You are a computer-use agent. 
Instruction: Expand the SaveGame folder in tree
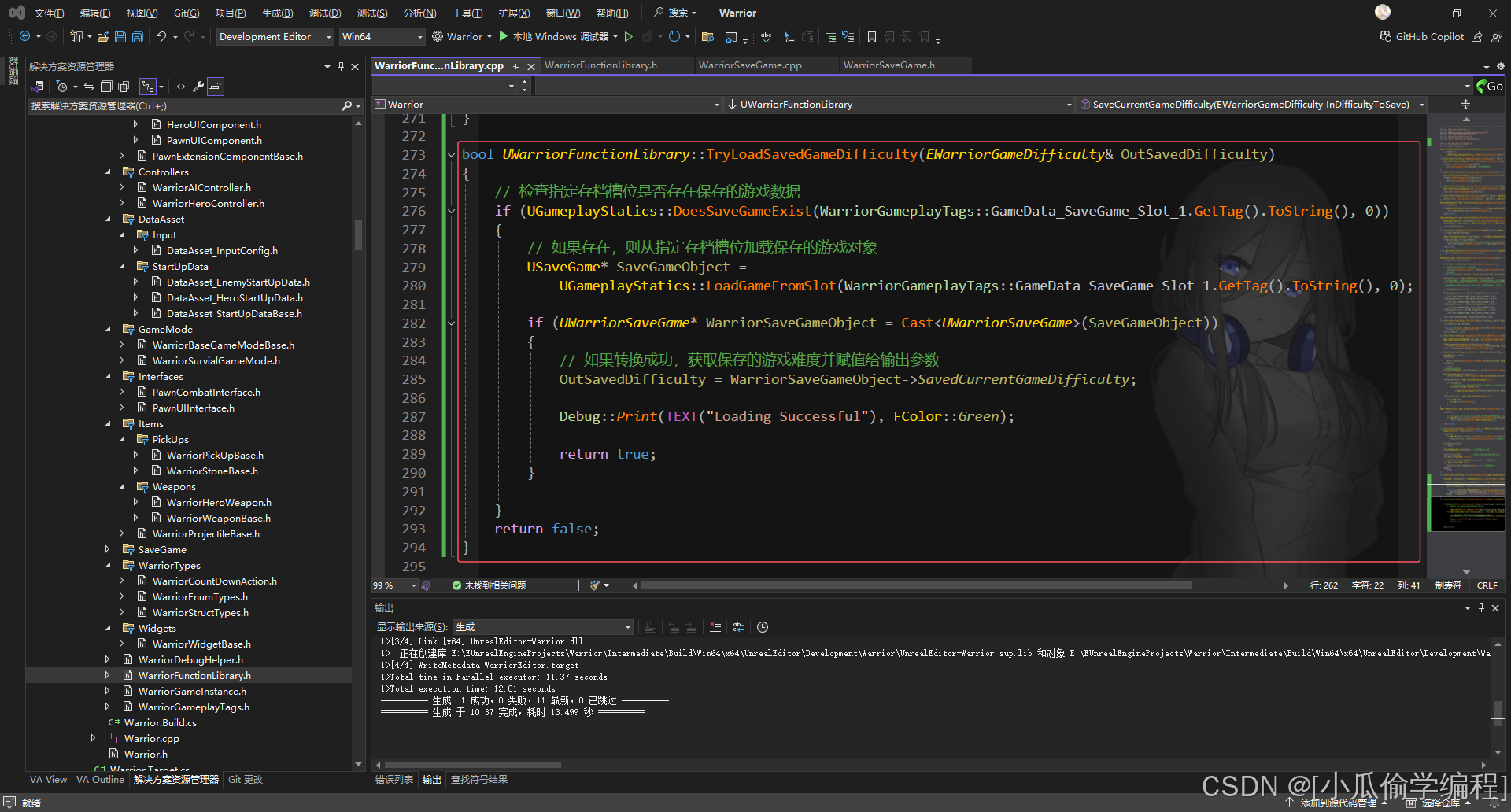click(108, 550)
